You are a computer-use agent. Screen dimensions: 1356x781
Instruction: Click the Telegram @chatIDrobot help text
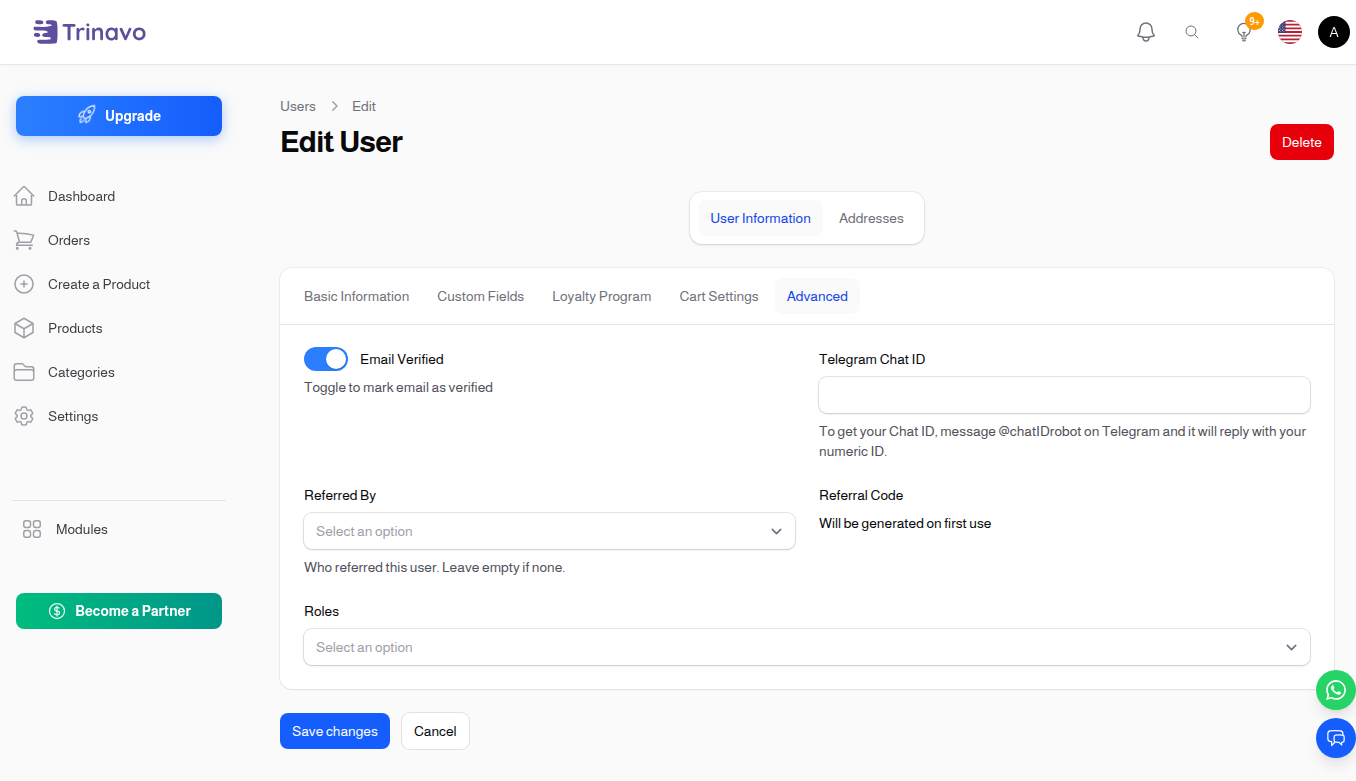click(x=1063, y=441)
